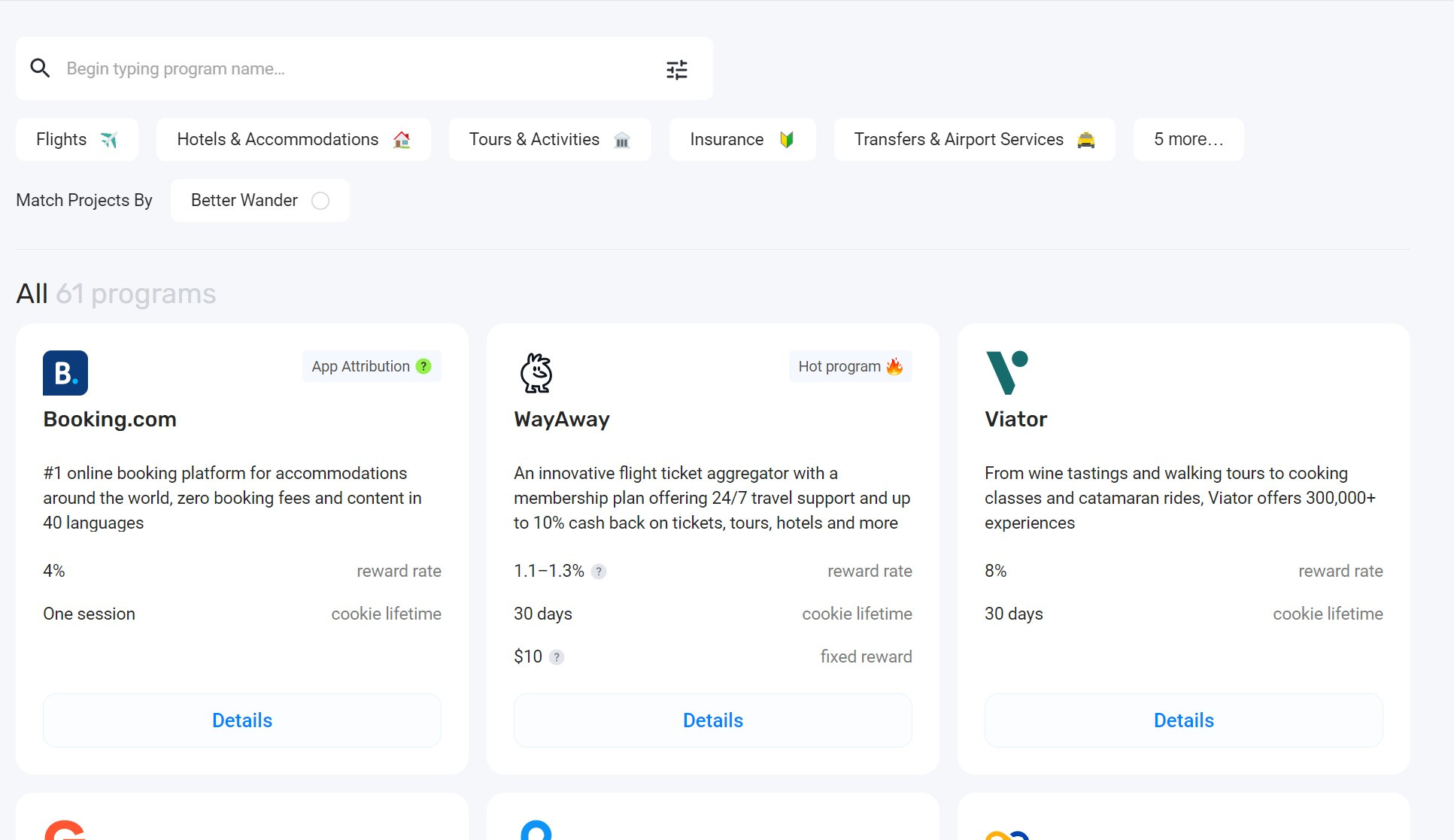This screenshot has width=1454, height=840.
Task: Toggle the Better Wander radio circle
Action: [x=320, y=201]
